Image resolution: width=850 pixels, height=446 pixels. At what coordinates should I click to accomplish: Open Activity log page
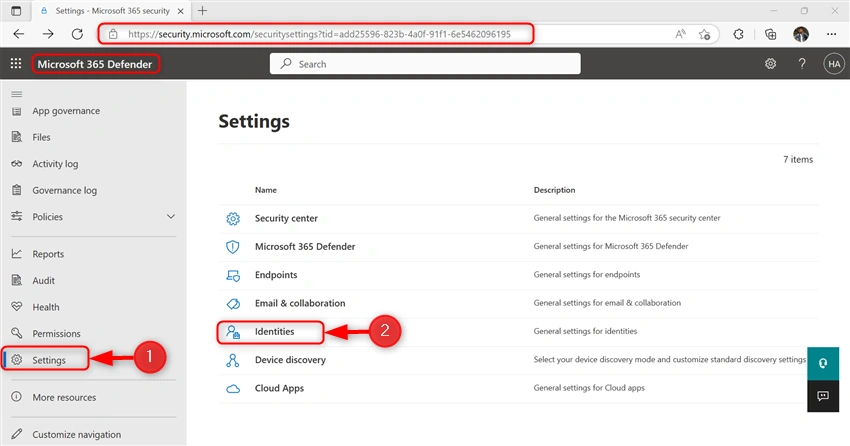coord(55,164)
